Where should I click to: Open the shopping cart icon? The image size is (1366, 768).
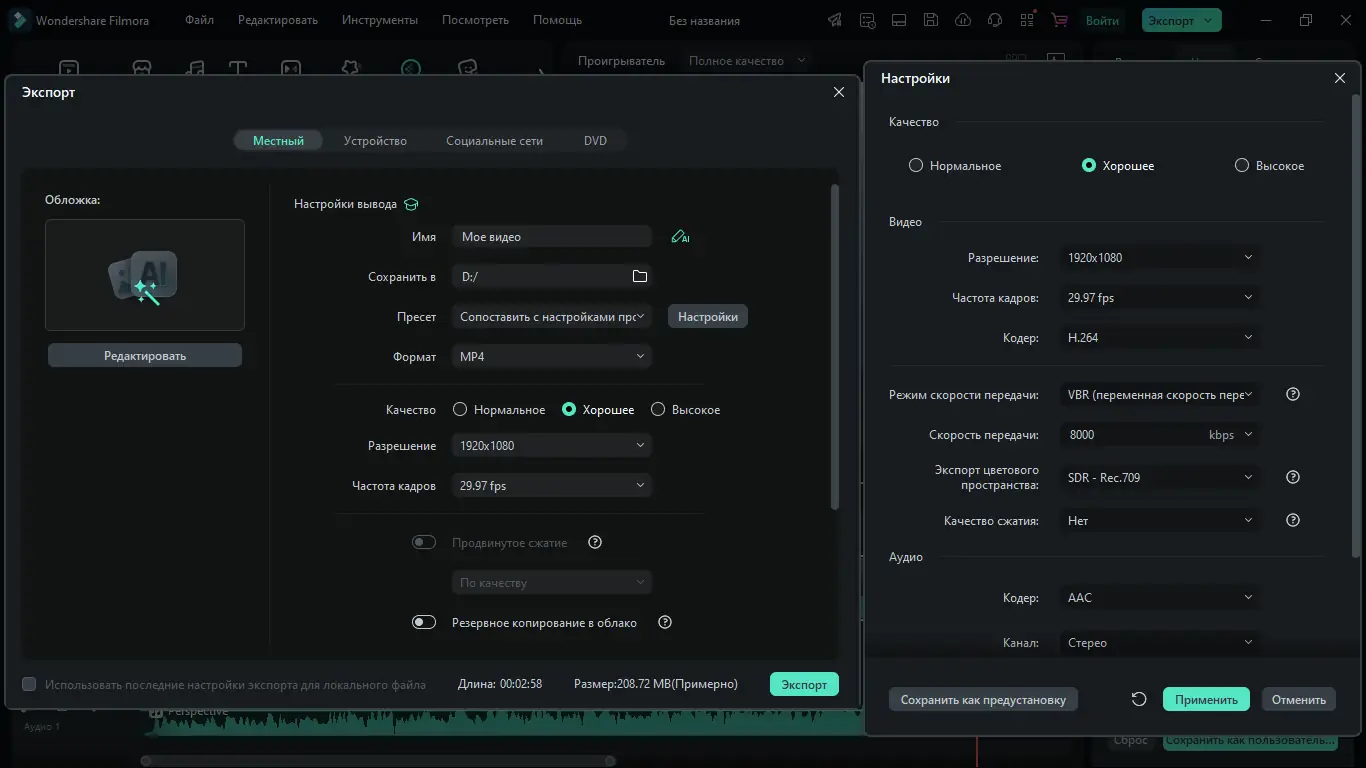click(x=1060, y=20)
